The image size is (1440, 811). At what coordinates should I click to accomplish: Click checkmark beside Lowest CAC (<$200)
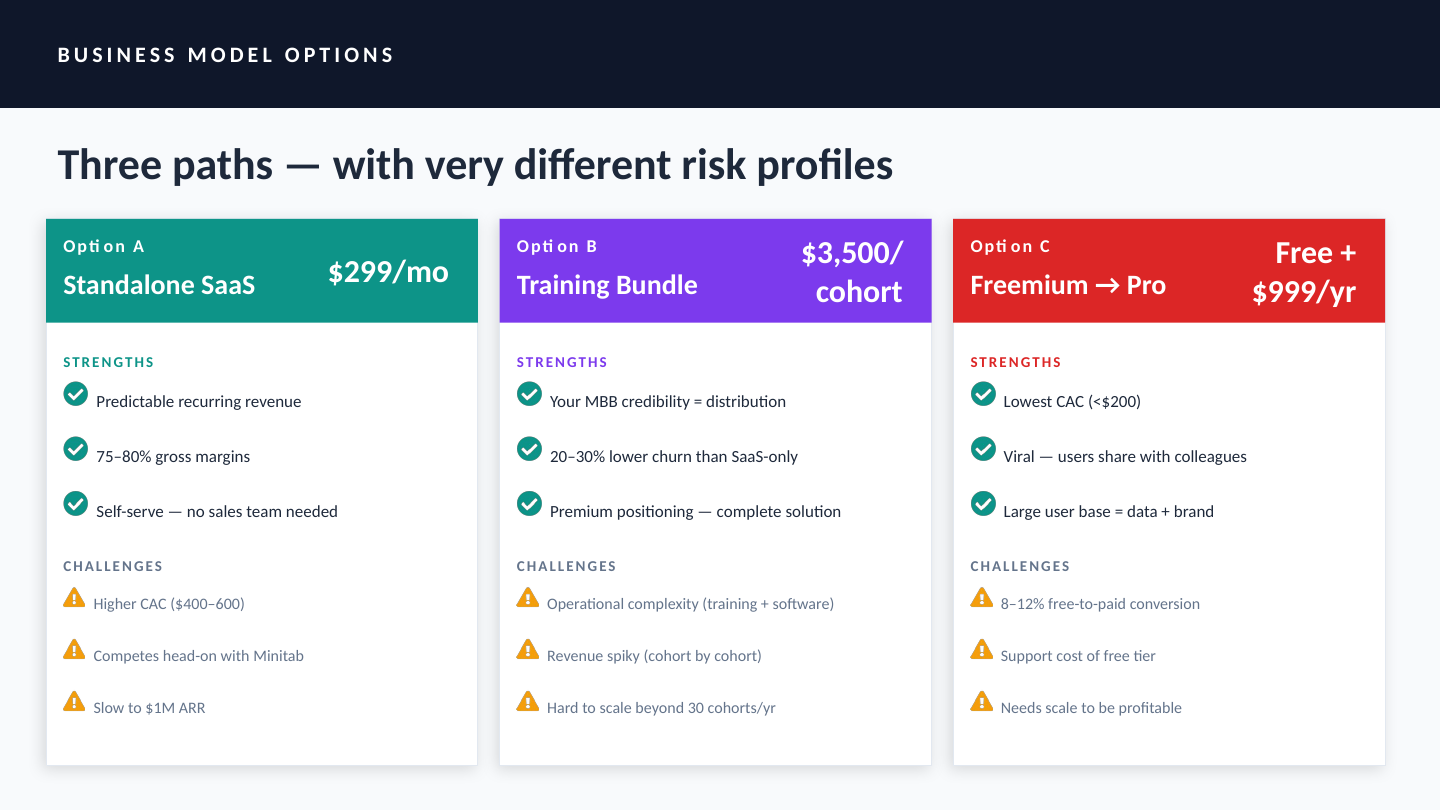983,394
